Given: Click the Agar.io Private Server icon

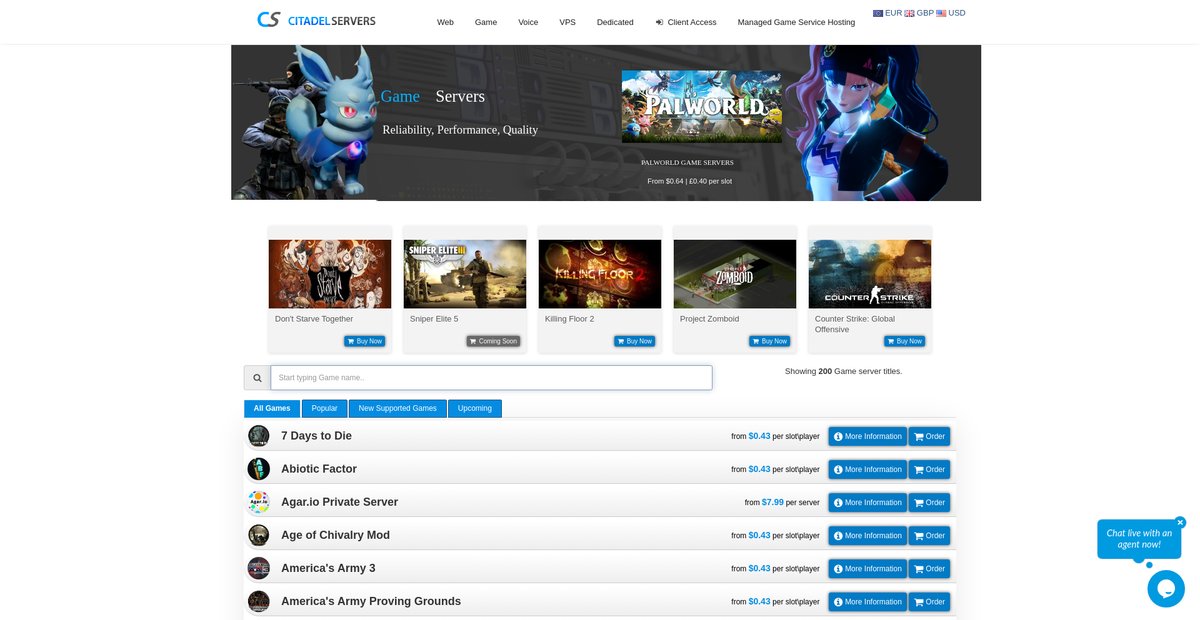Looking at the screenshot, I should [259, 502].
